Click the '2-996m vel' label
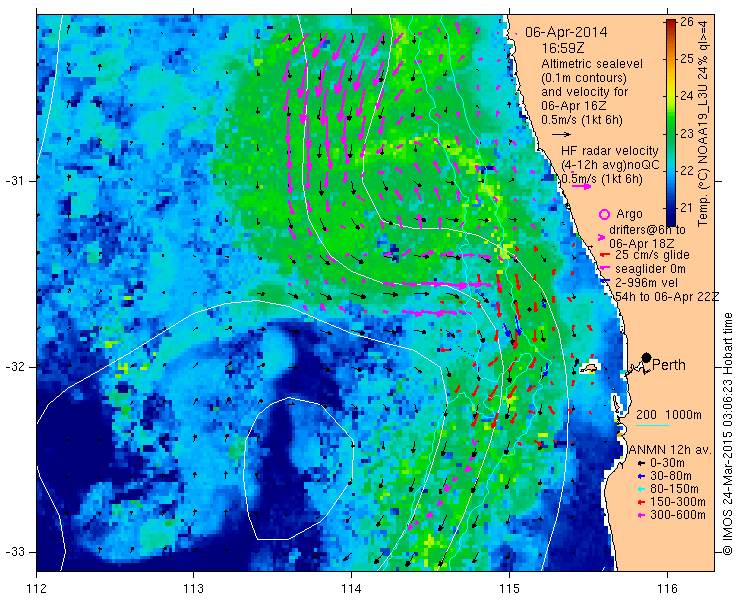The width and height of the screenshot is (740, 600). [647, 283]
